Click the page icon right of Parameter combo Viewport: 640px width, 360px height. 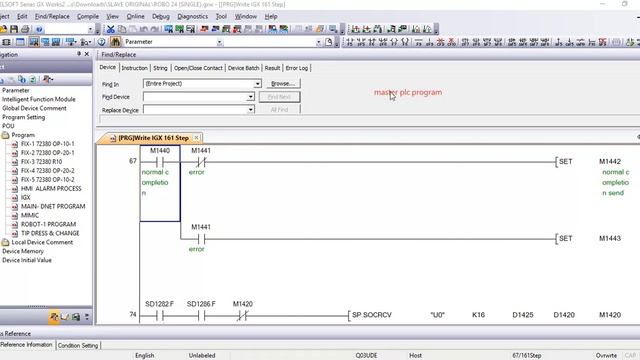click(329, 42)
